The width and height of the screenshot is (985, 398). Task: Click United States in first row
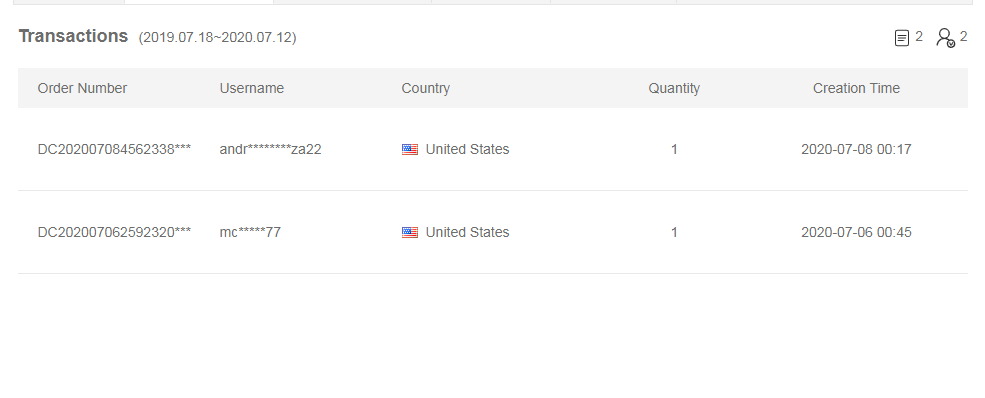(x=467, y=149)
